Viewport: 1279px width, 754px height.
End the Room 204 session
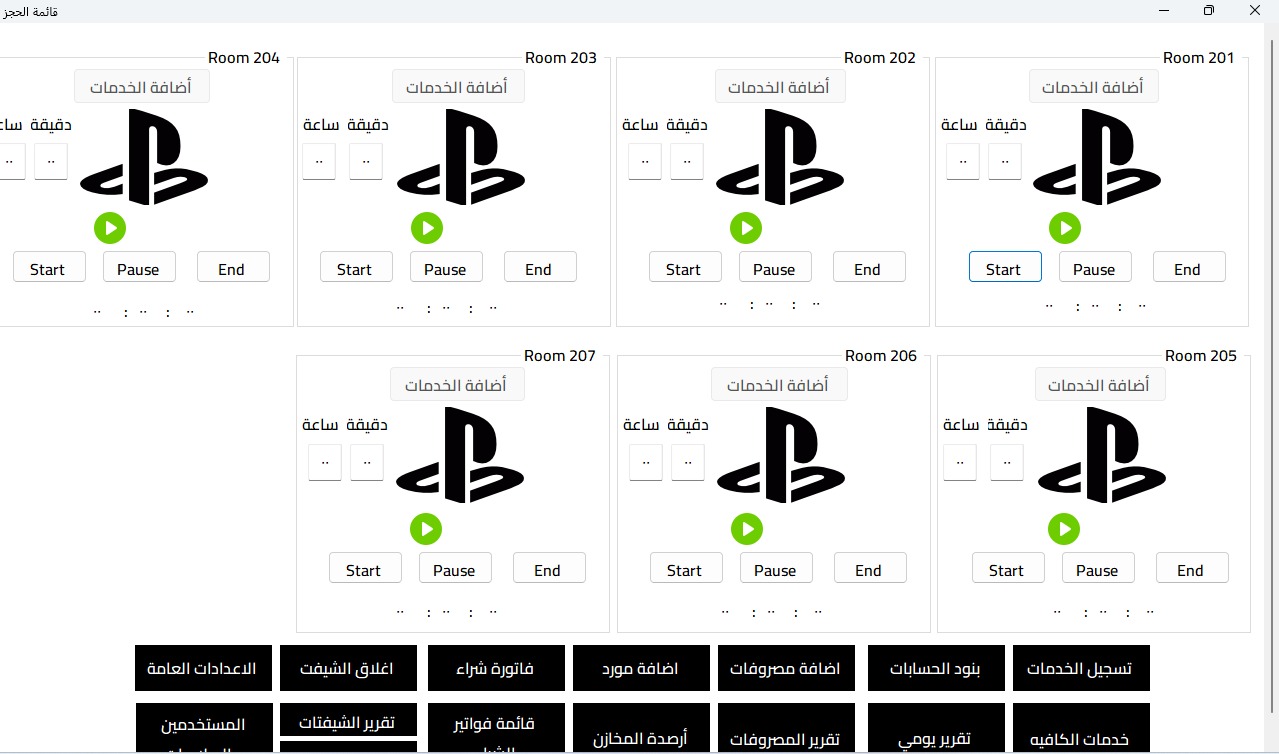click(233, 268)
